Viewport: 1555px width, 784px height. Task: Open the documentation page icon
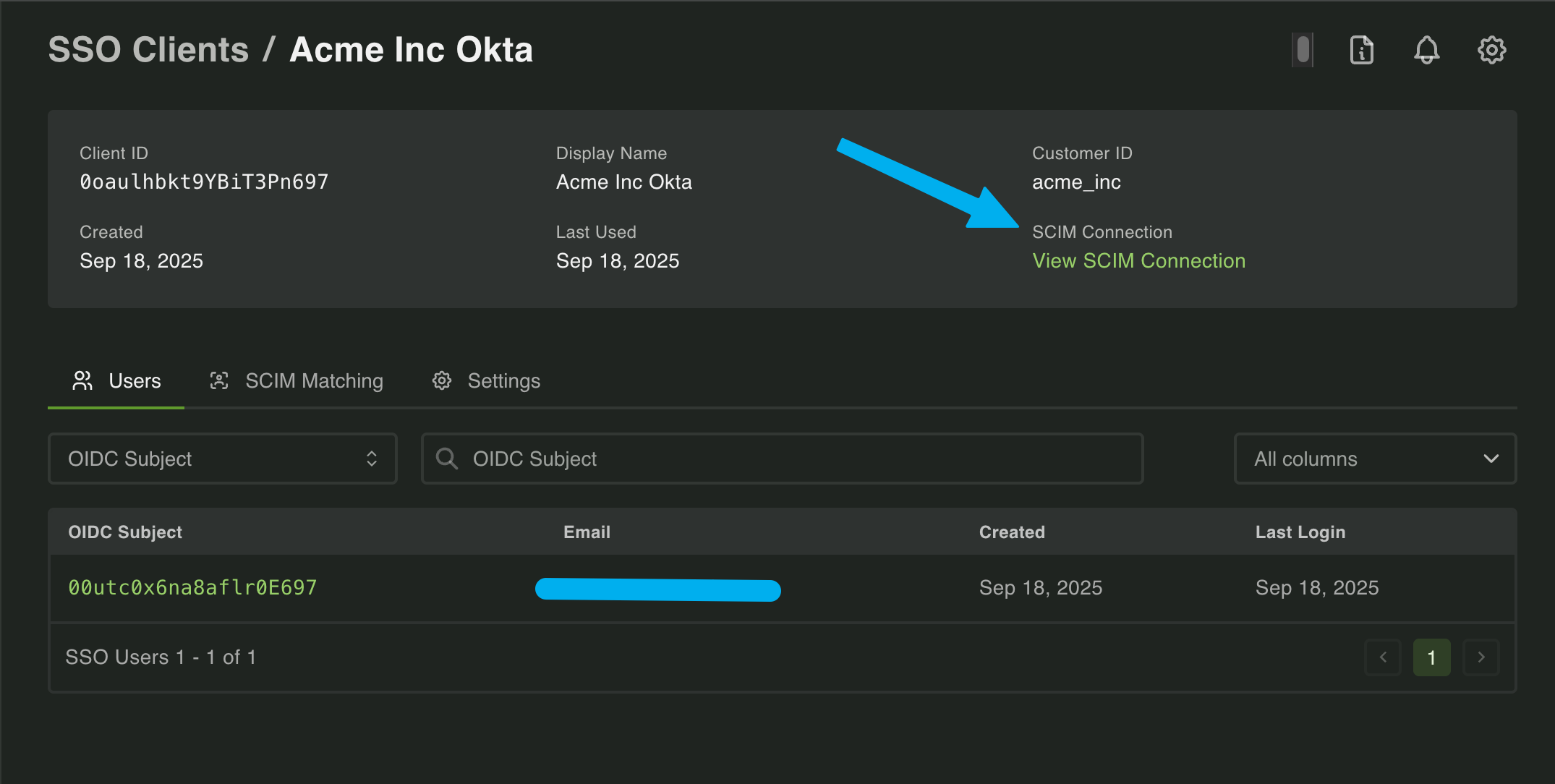(1360, 50)
